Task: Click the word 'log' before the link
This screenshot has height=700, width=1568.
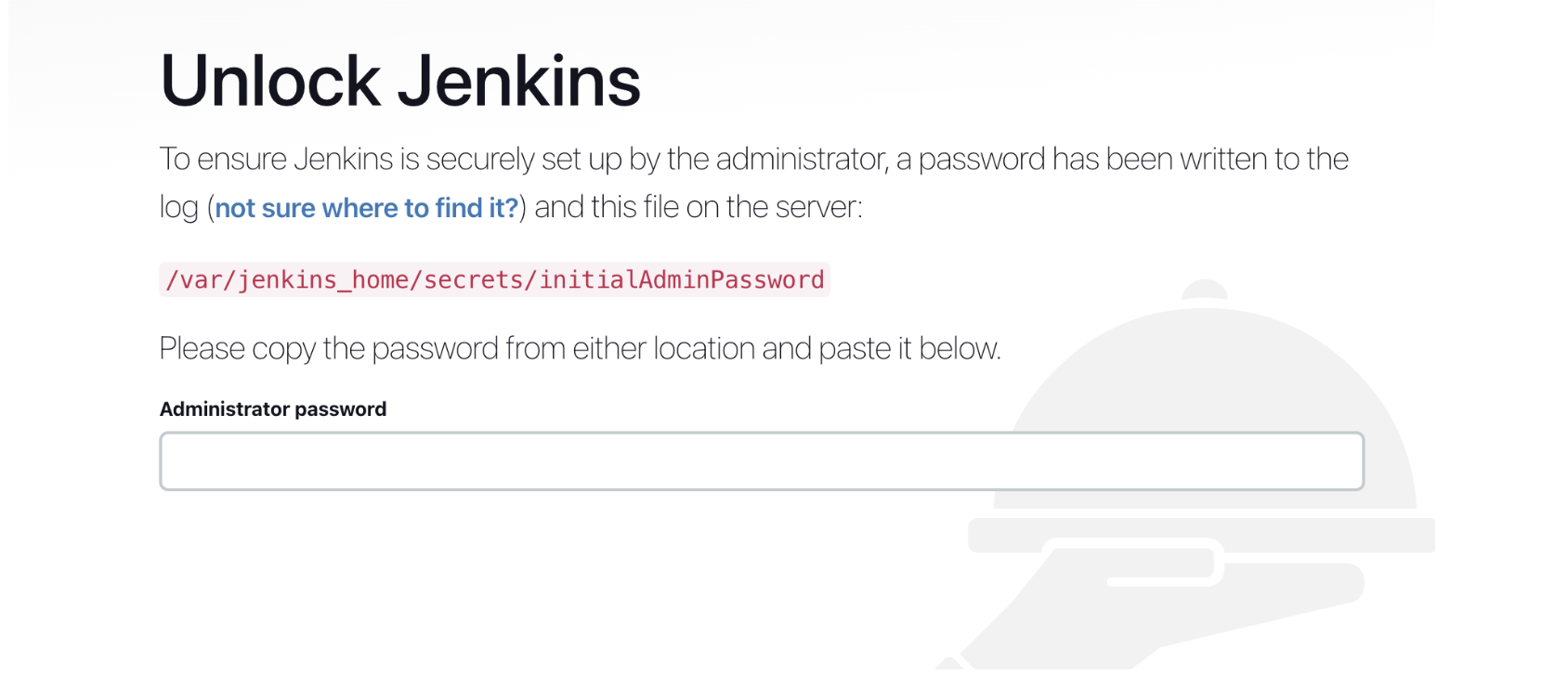Action: [x=178, y=208]
